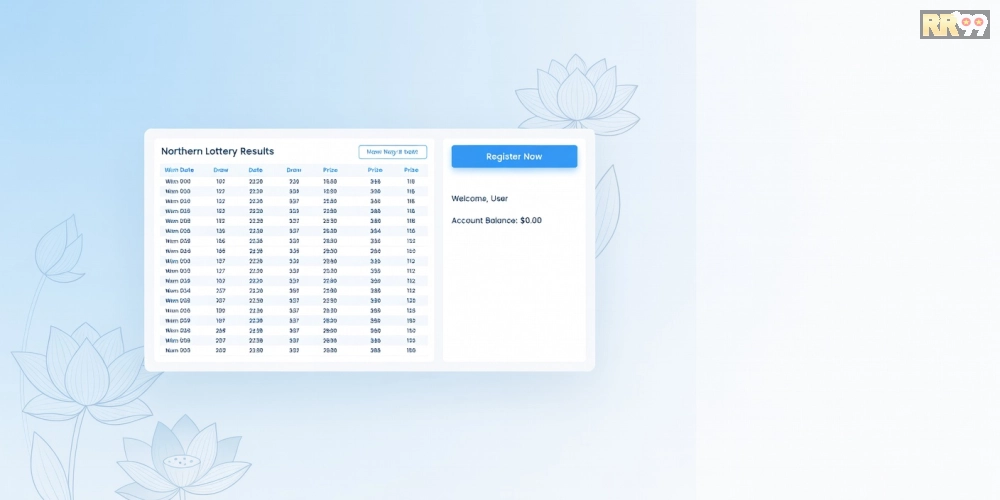Click the first Prize column header
1000x500 pixels.
330,170
